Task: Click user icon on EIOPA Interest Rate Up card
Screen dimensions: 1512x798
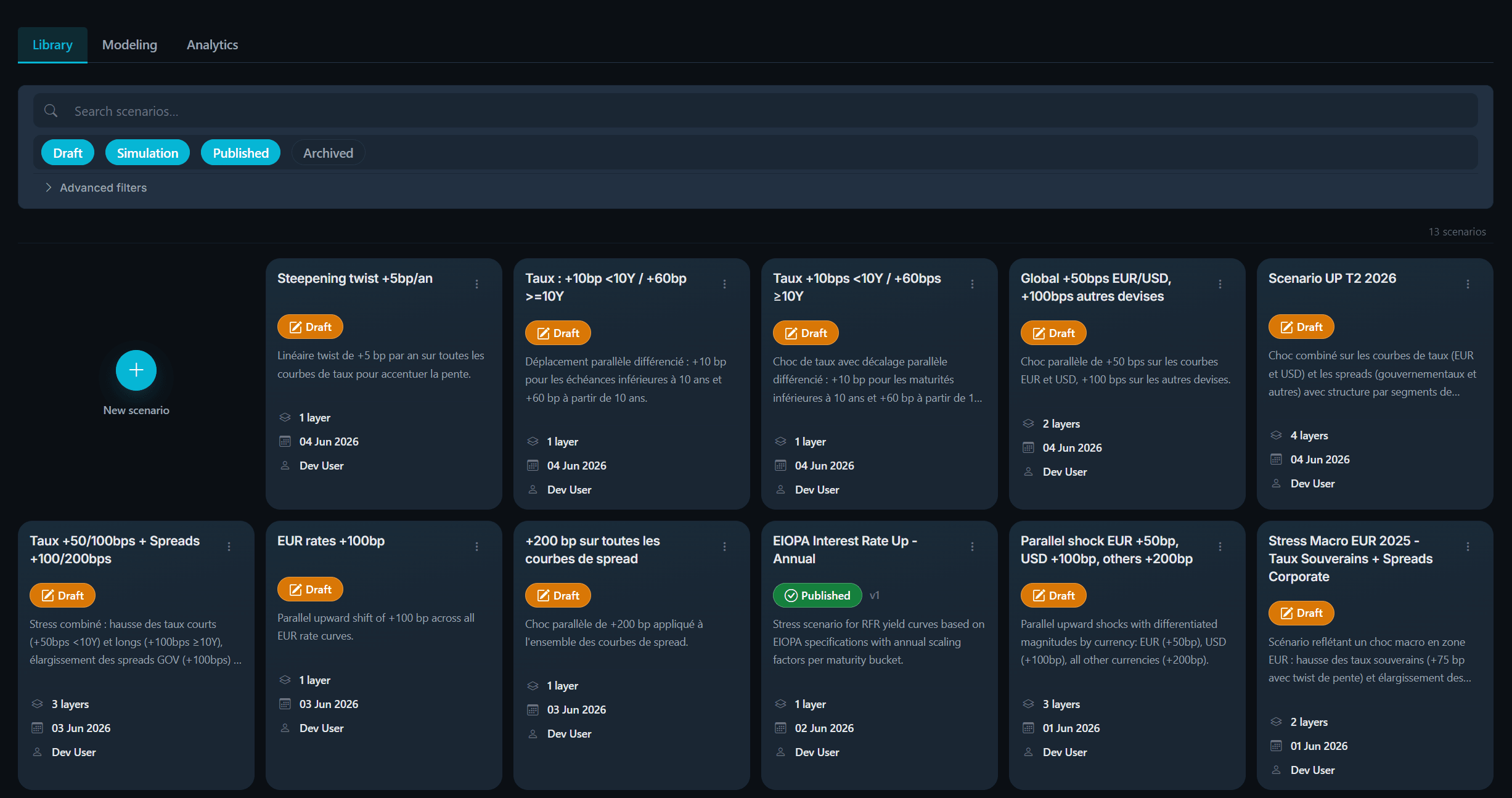Action: (x=780, y=752)
